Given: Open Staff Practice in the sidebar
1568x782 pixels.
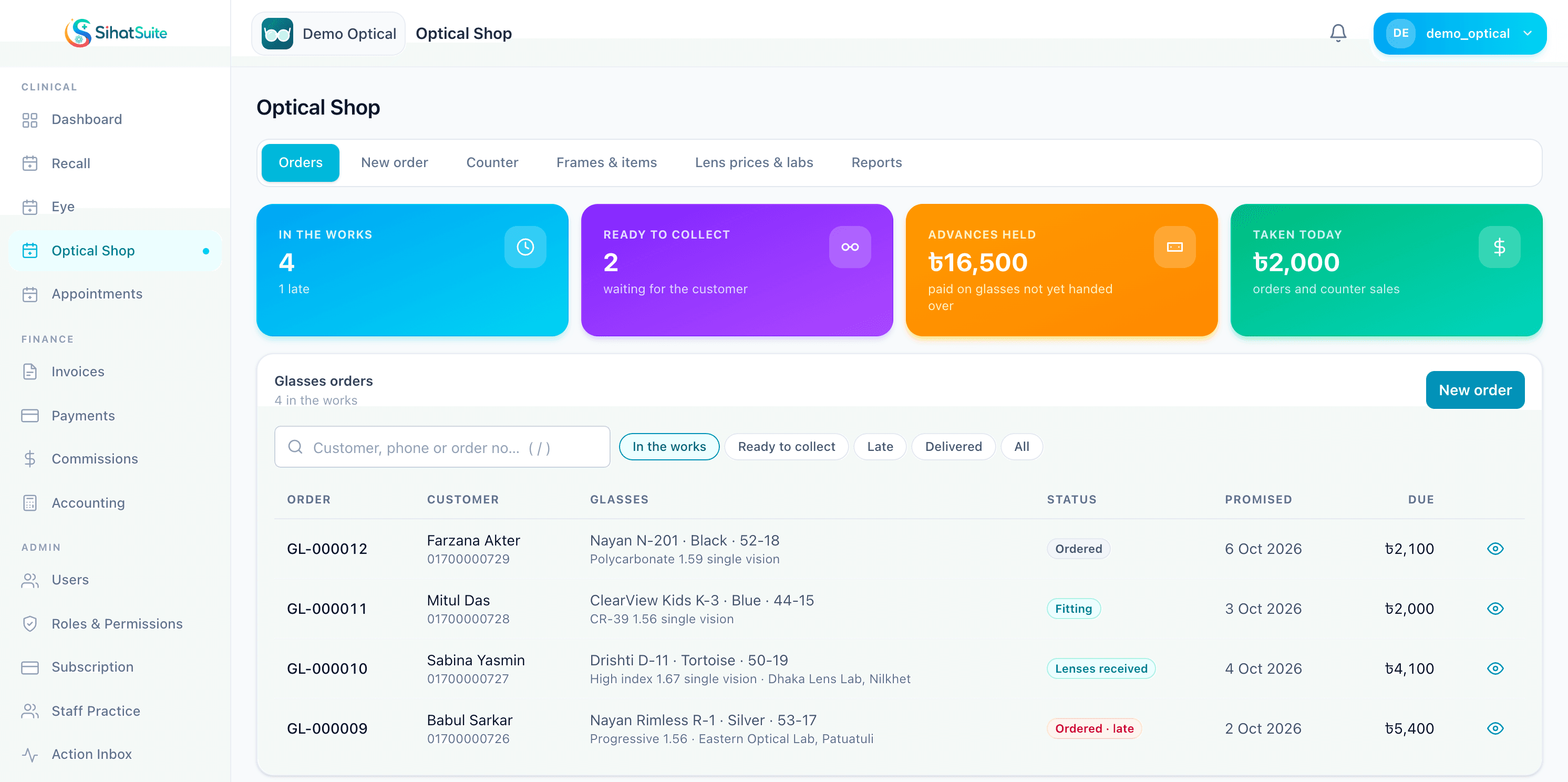Looking at the screenshot, I should (x=115, y=711).
